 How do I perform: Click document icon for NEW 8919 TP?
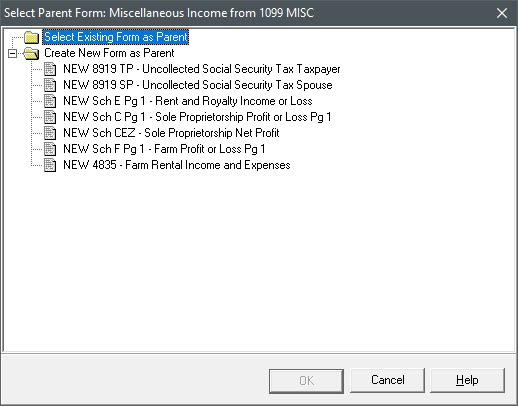[x=50, y=69]
